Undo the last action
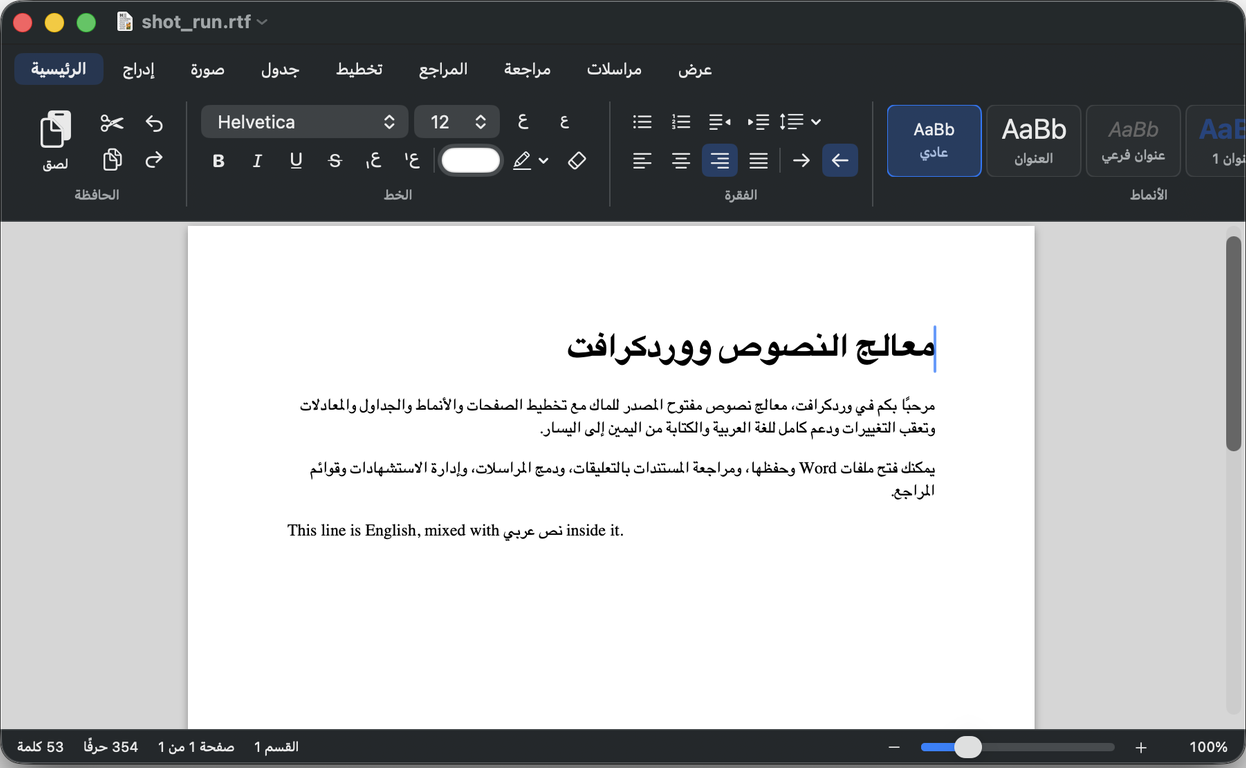Viewport: 1246px width, 768px height. (154, 123)
